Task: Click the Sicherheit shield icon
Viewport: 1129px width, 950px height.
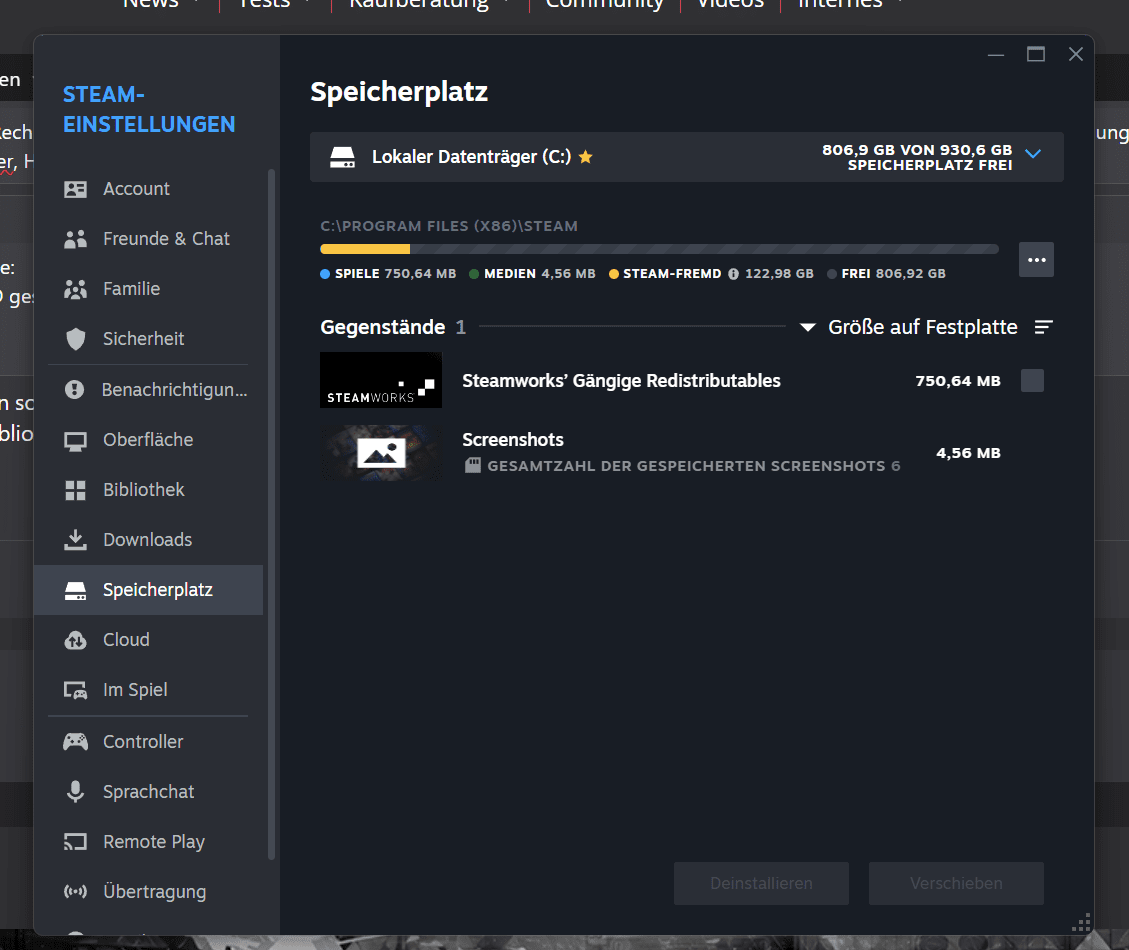Action: point(76,339)
